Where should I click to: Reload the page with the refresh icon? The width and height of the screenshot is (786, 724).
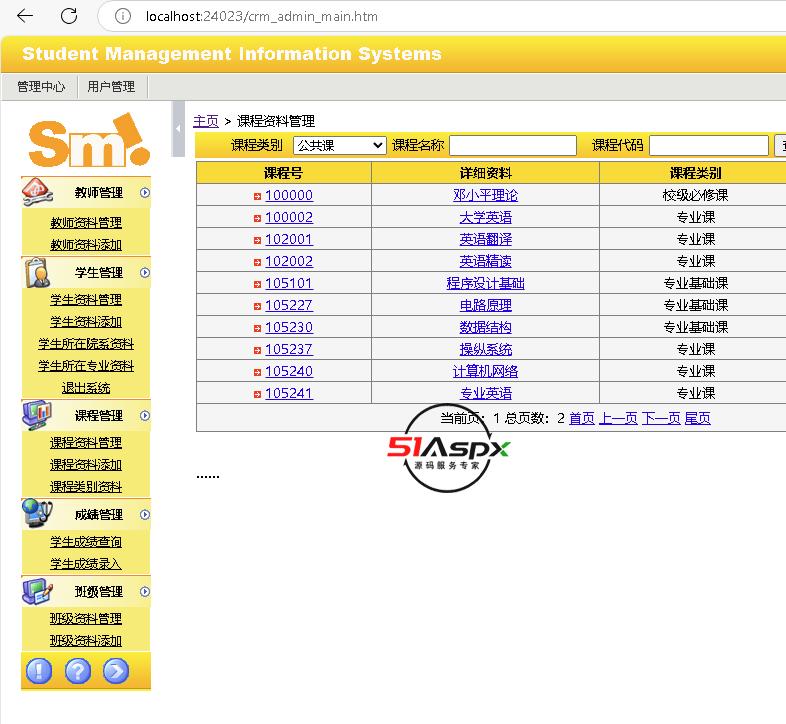pos(69,16)
